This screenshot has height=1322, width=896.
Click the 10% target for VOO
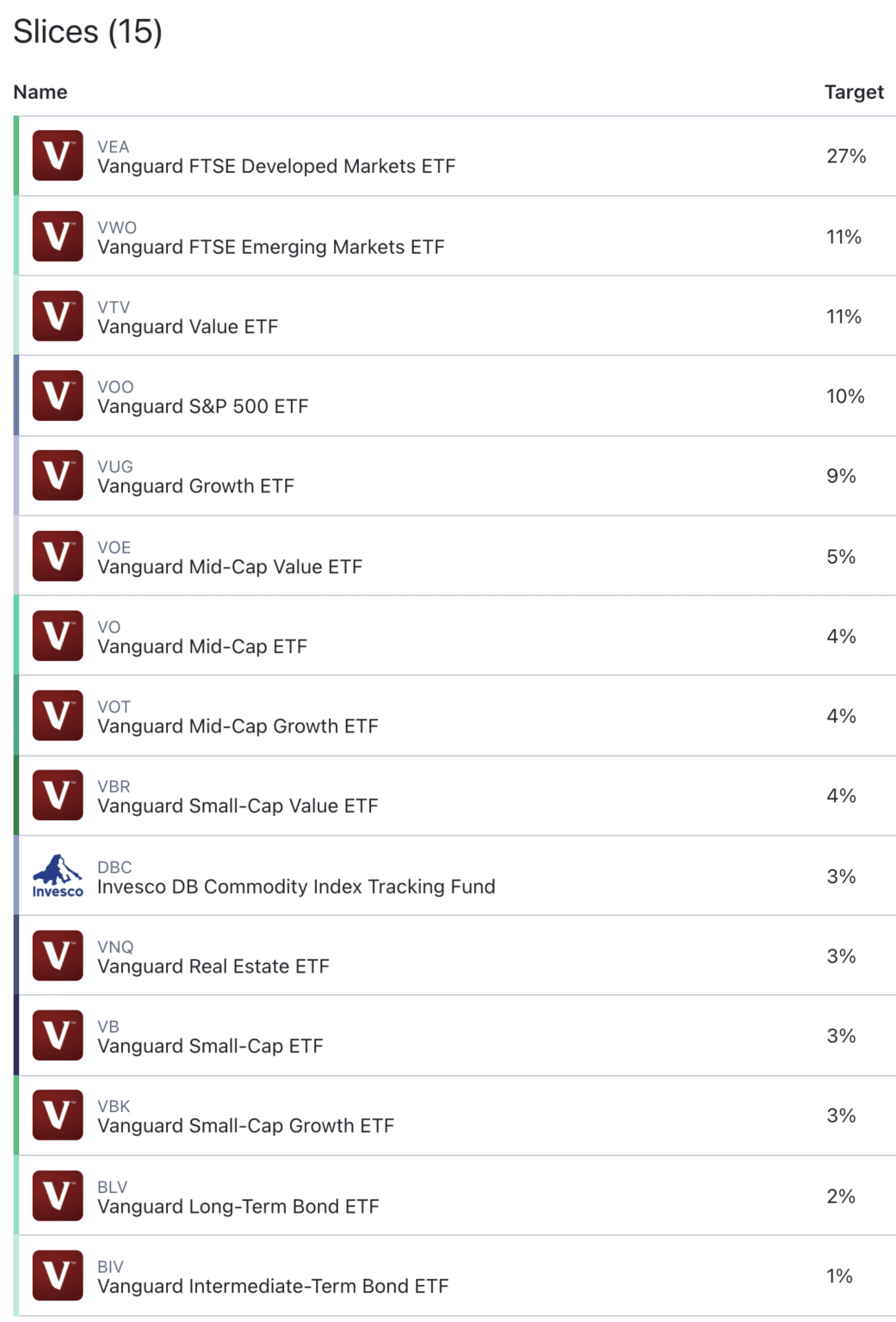844,395
